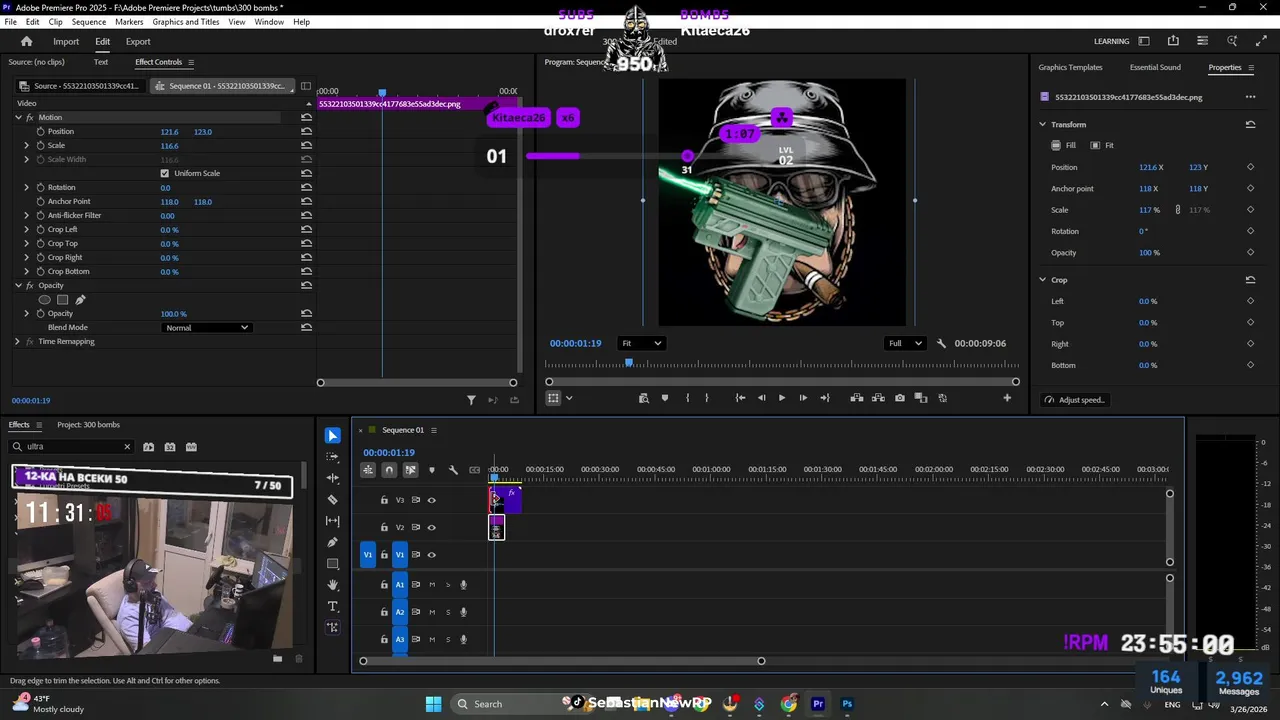Click the Adjust speed button

[x=1075, y=400]
